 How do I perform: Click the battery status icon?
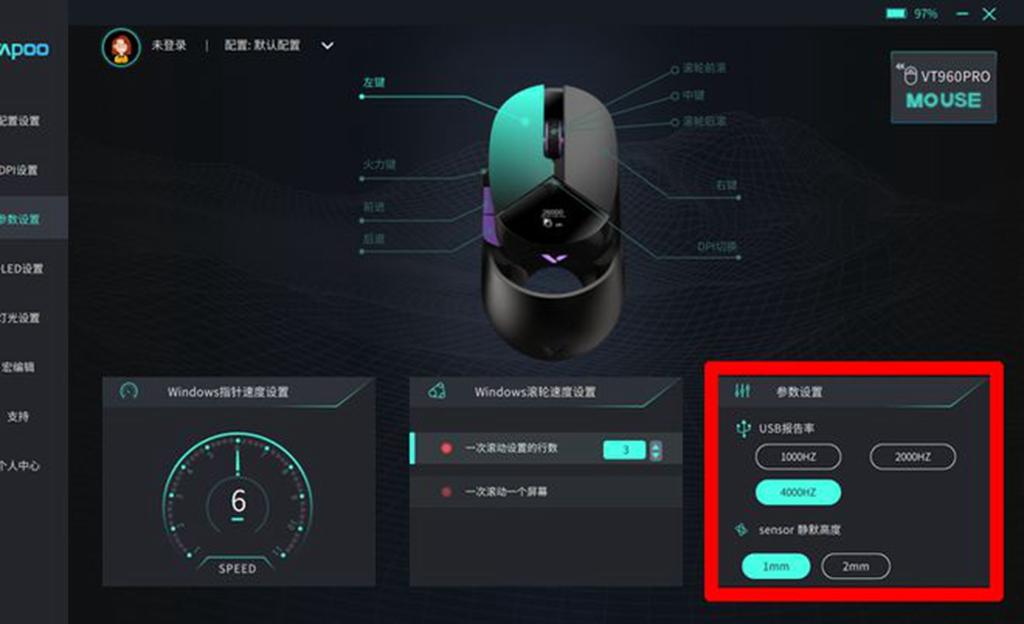[x=896, y=14]
